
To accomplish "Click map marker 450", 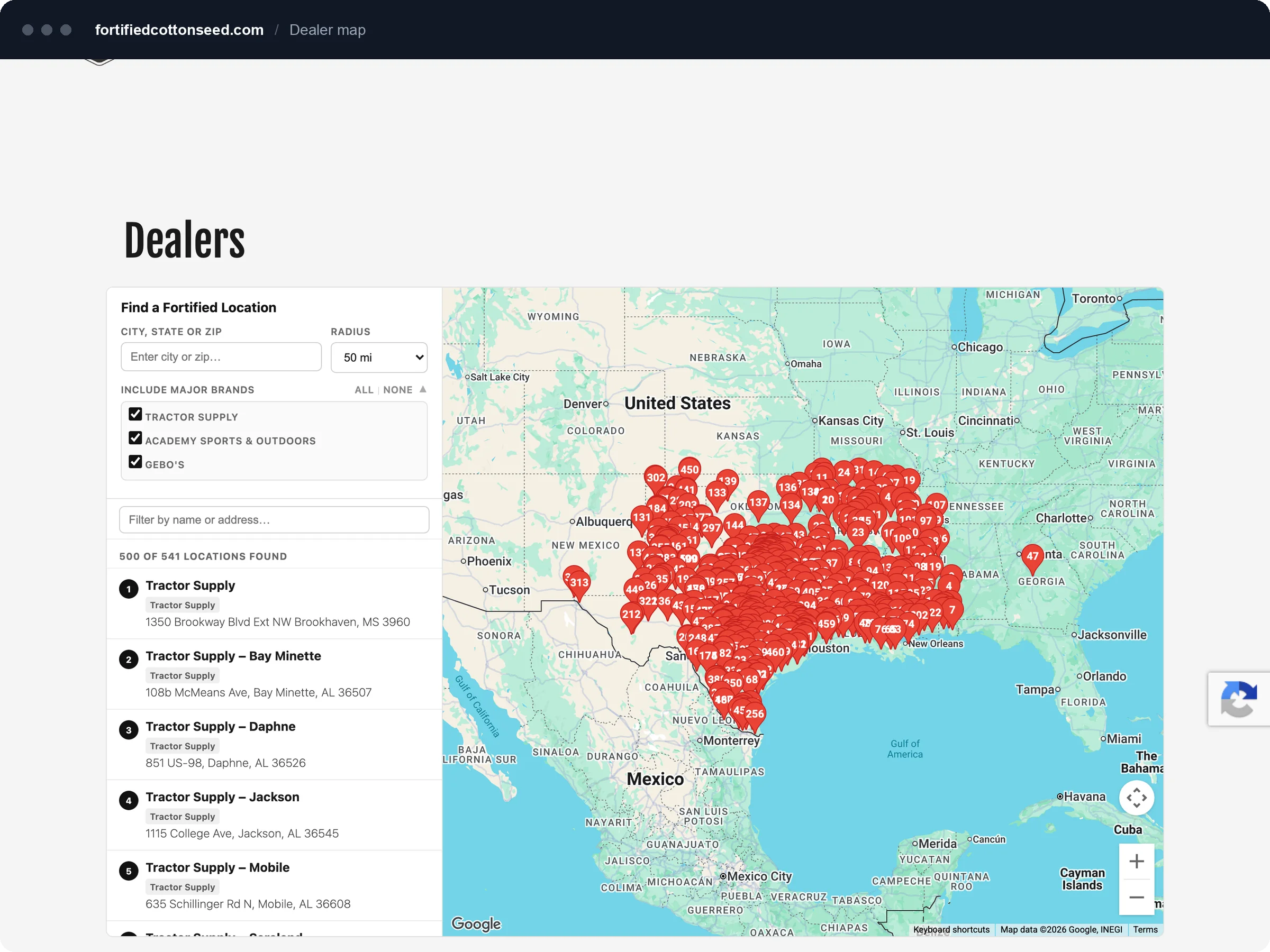I will click(x=689, y=471).
